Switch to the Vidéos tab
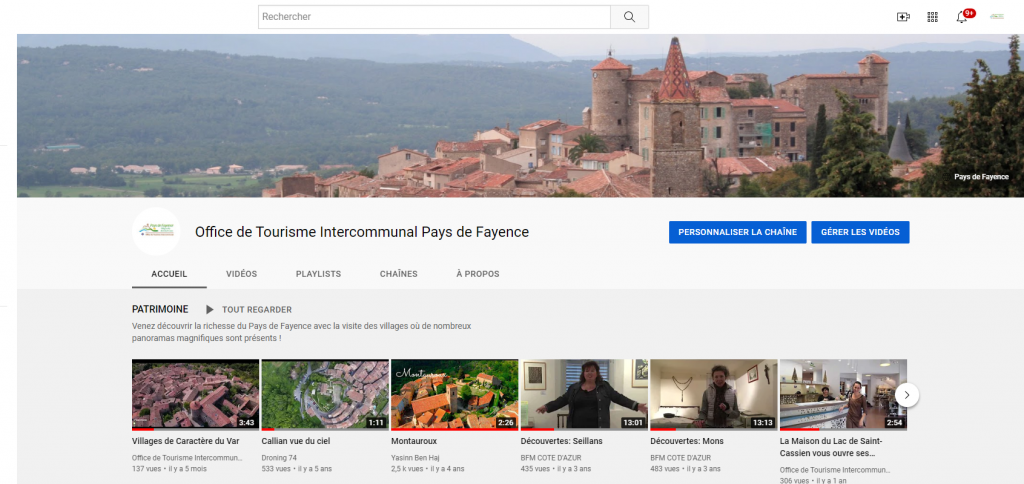Image resolution: width=1024 pixels, height=484 pixels. click(241, 274)
